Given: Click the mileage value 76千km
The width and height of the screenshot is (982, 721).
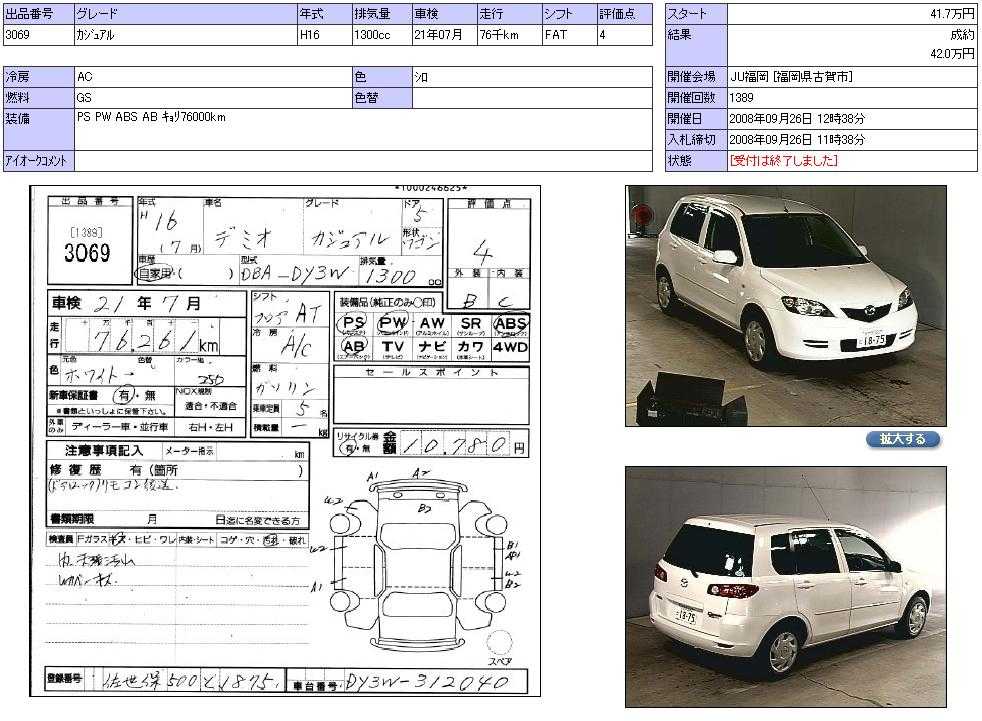Looking at the screenshot, I should 499,35.
